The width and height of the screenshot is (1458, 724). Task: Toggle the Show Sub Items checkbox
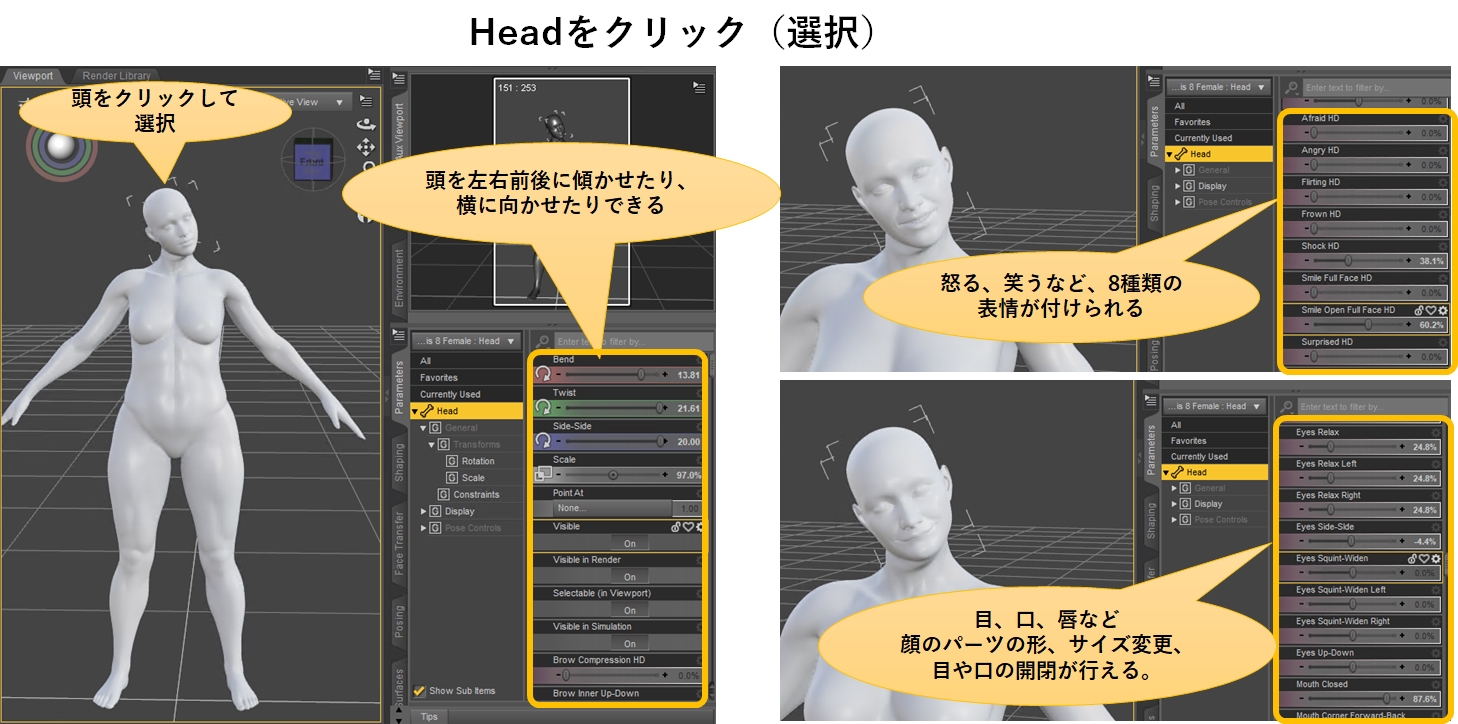click(x=420, y=691)
